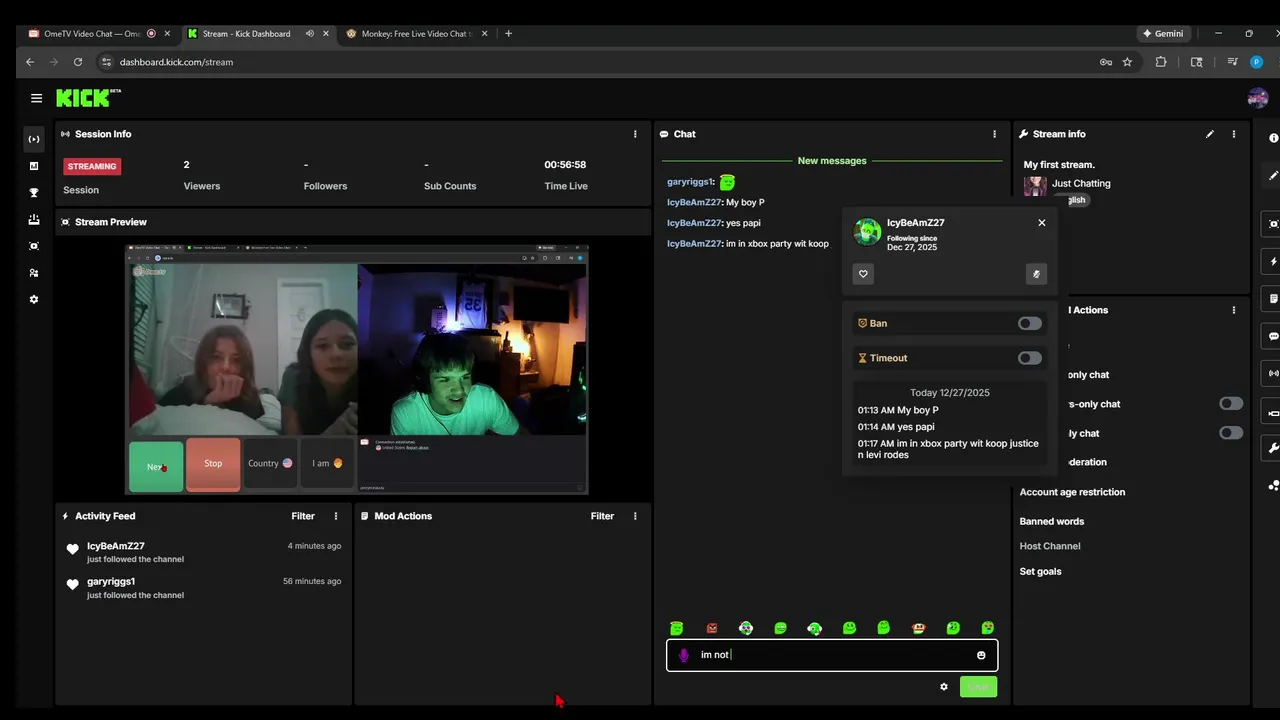Toggle the switch below subscribers-only chat
Image resolution: width=1280 pixels, height=720 pixels.
tap(1231, 433)
